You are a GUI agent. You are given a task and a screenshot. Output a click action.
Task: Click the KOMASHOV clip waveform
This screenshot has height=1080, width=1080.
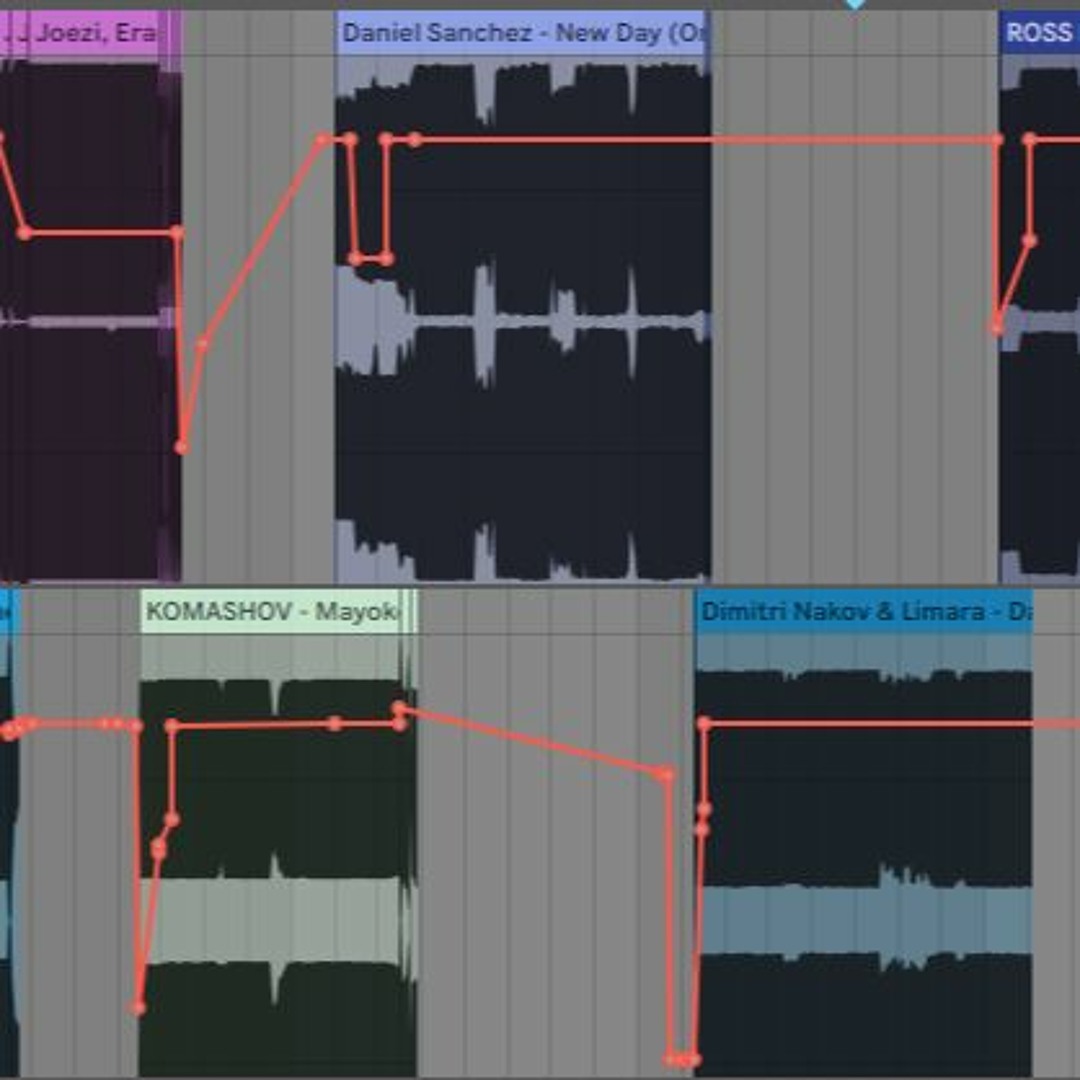(x=278, y=854)
